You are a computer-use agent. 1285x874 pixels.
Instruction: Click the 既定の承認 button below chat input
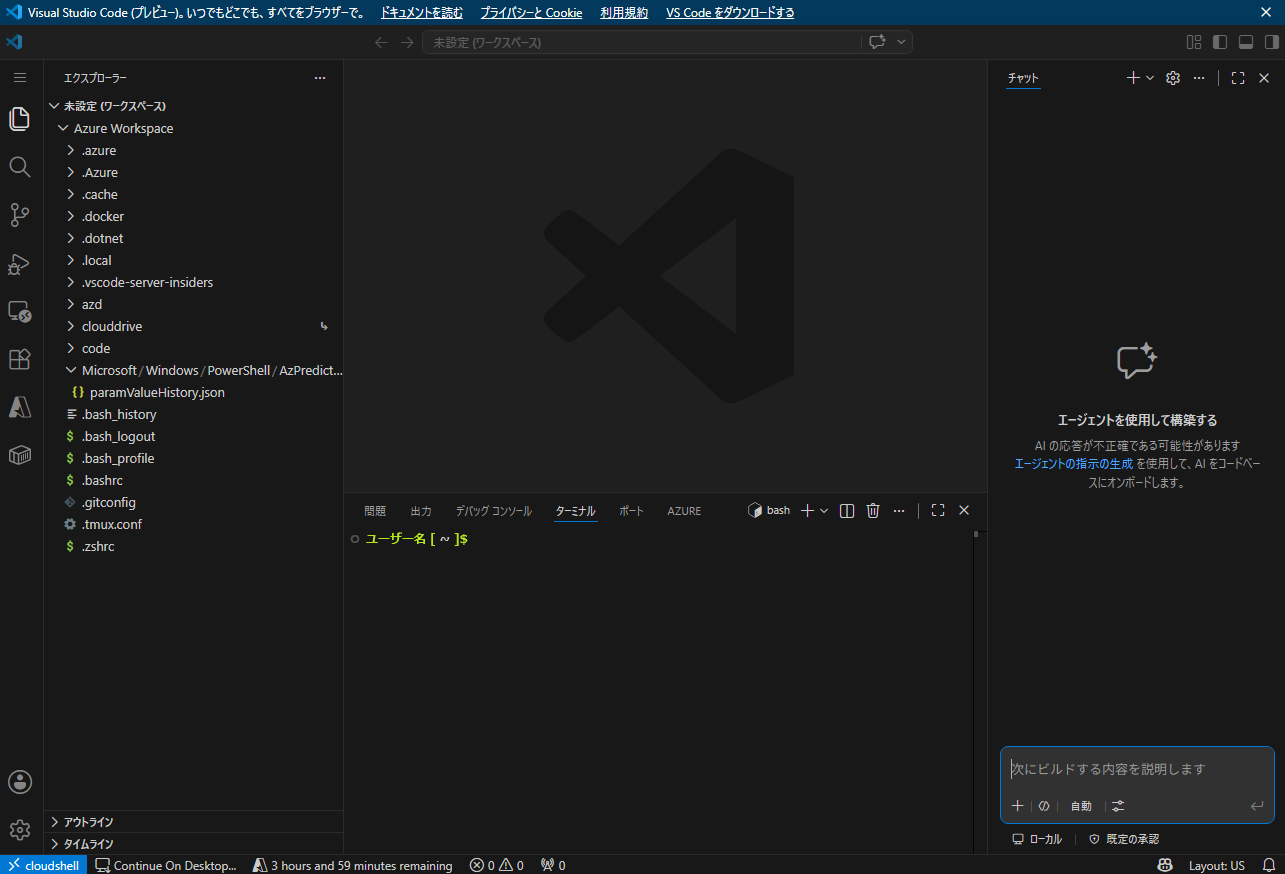1124,839
